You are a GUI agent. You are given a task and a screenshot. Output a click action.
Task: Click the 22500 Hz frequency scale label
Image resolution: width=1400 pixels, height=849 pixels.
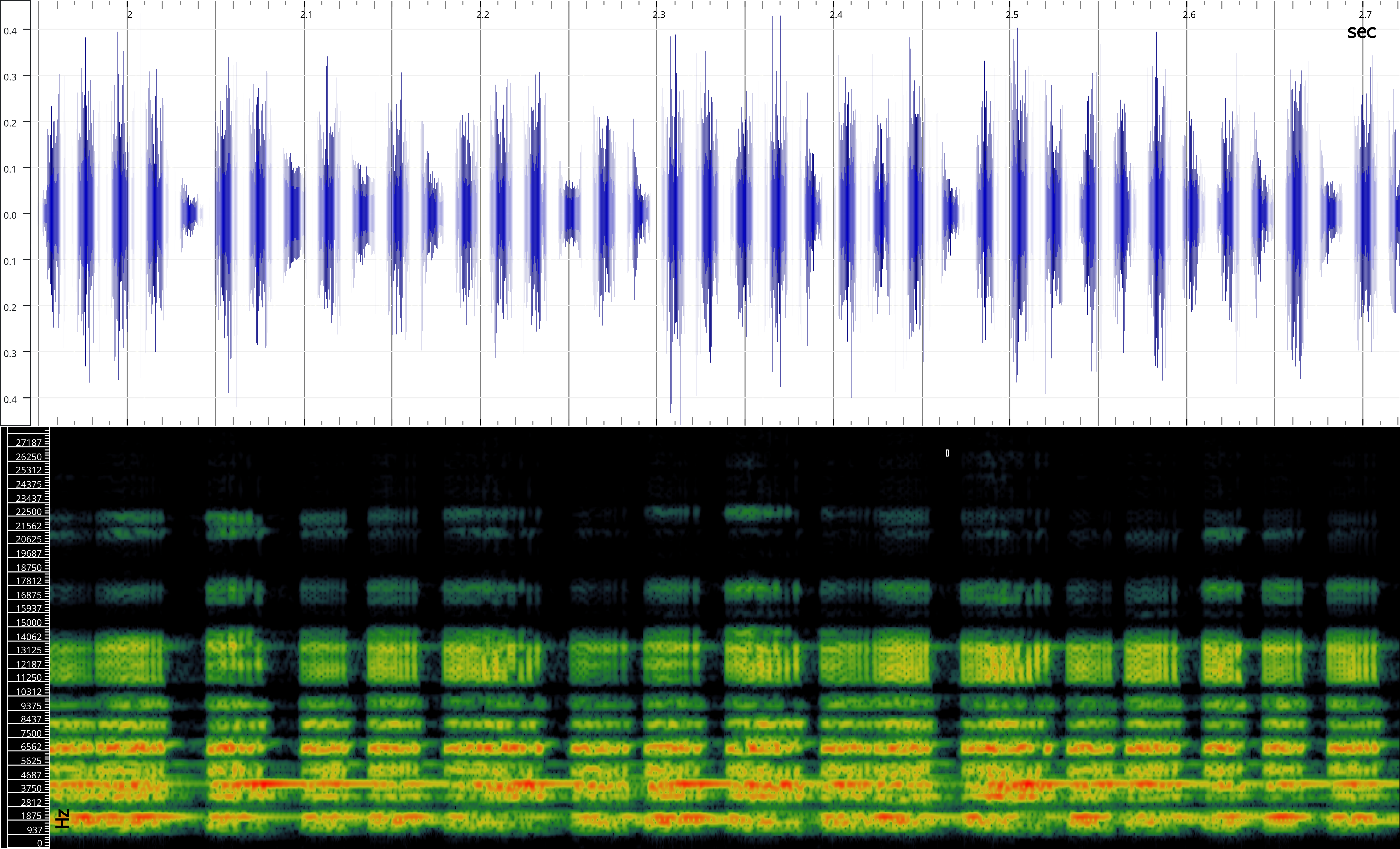click(28, 512)
